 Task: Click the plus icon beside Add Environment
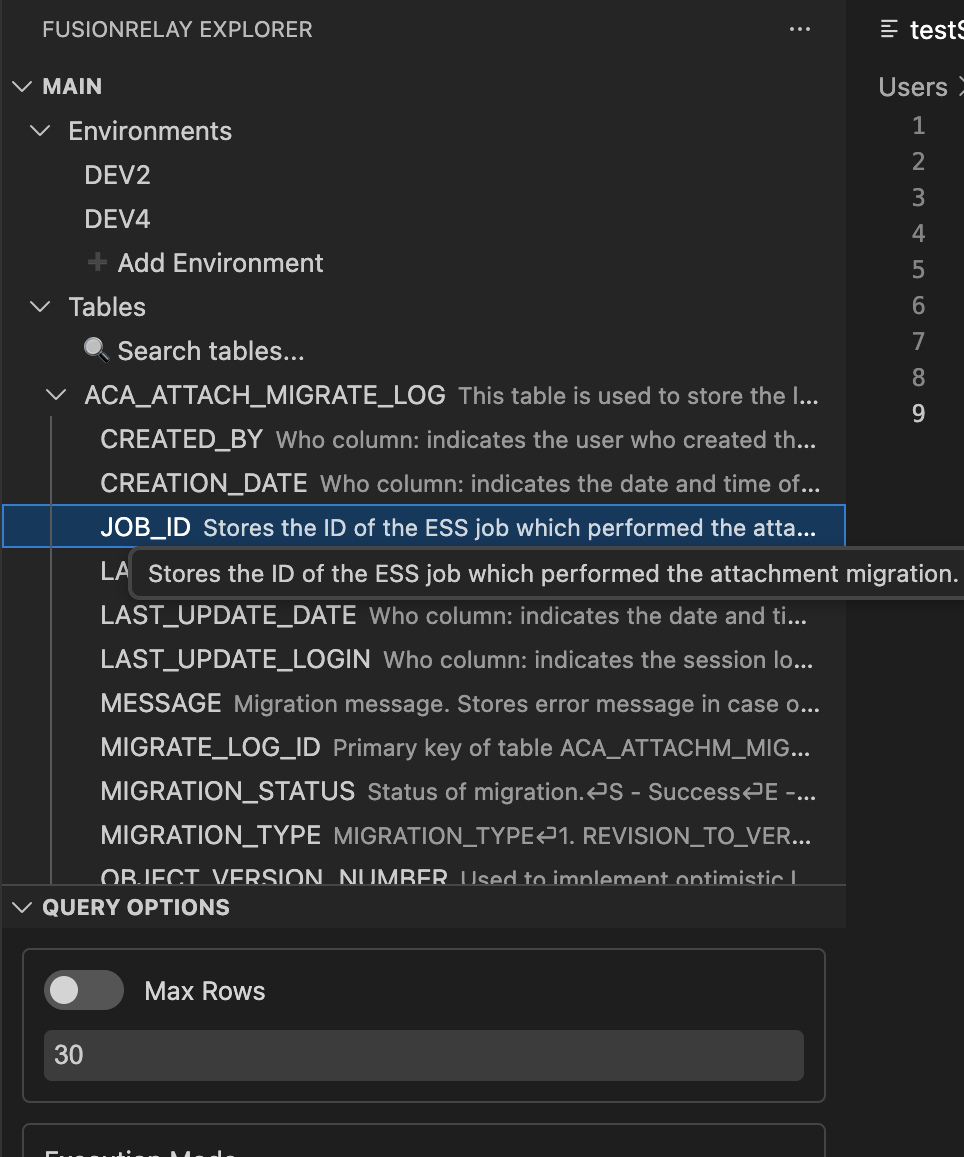click(97, 262)
